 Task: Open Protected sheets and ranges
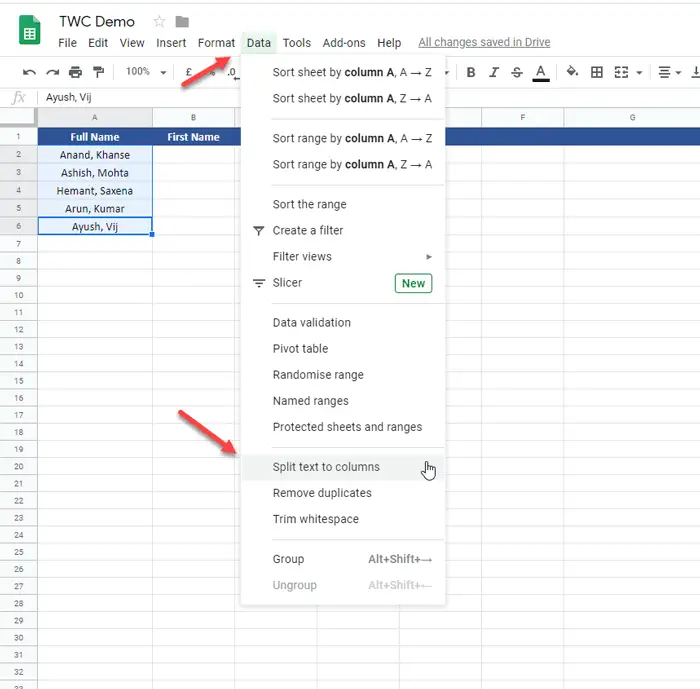coord(343,427)
